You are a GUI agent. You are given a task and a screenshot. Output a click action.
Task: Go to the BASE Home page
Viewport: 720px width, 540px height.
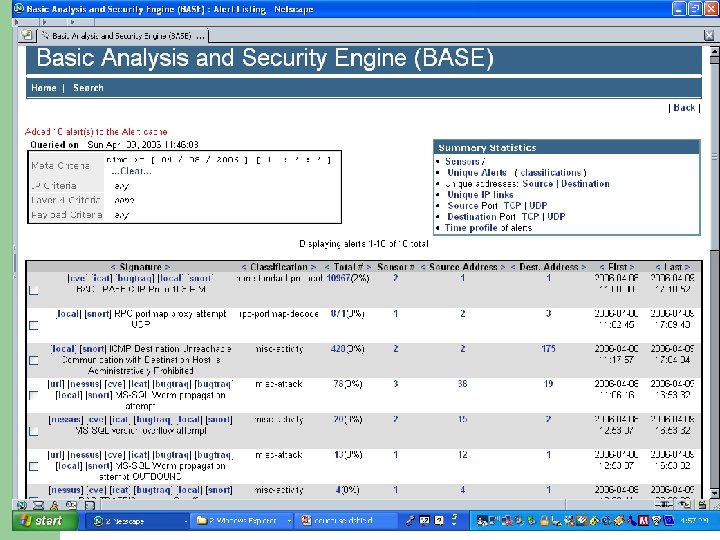point(44,88)
